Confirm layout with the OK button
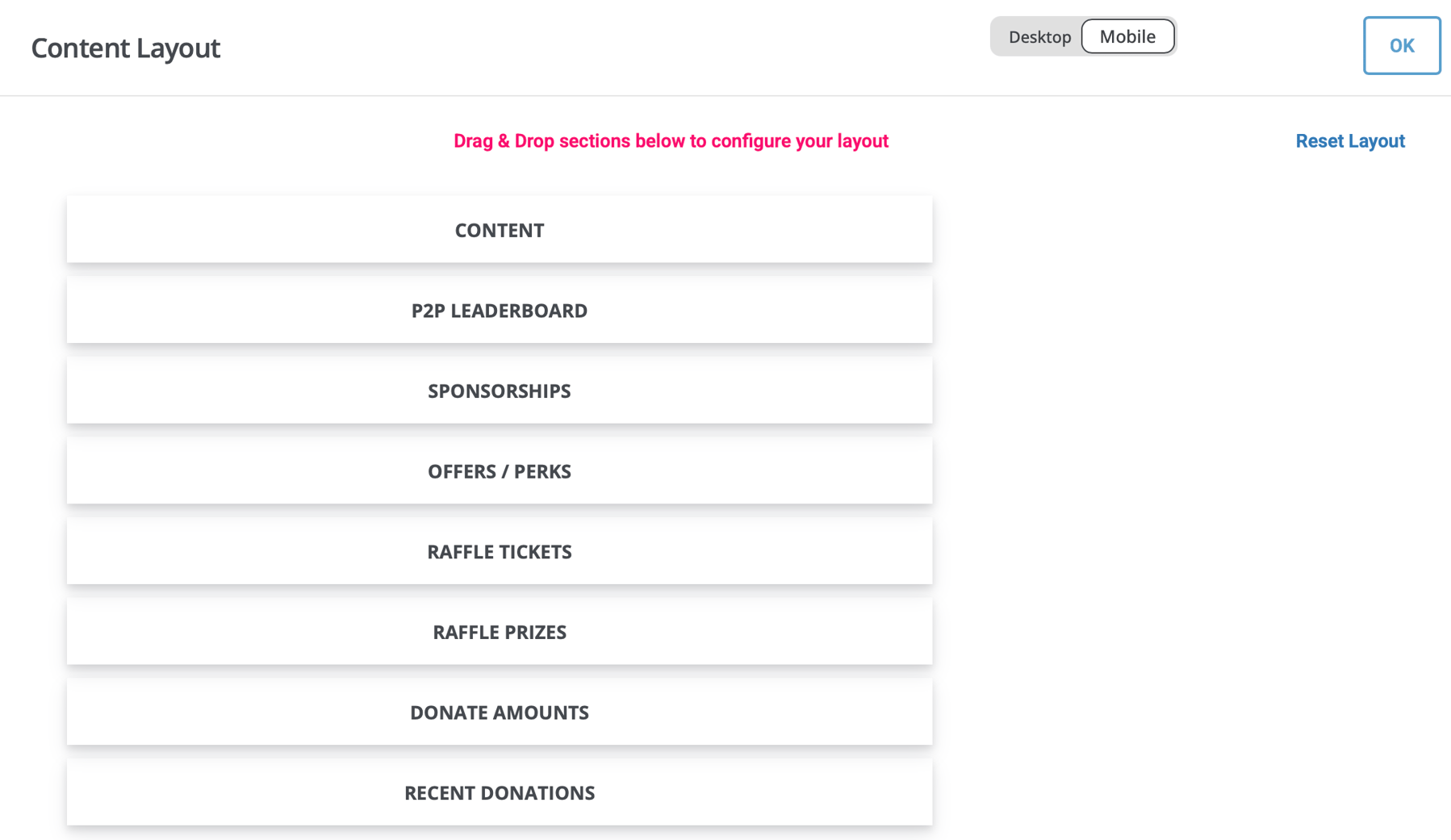Screen dimensions: 1451x840 [x=1402, y=46]
